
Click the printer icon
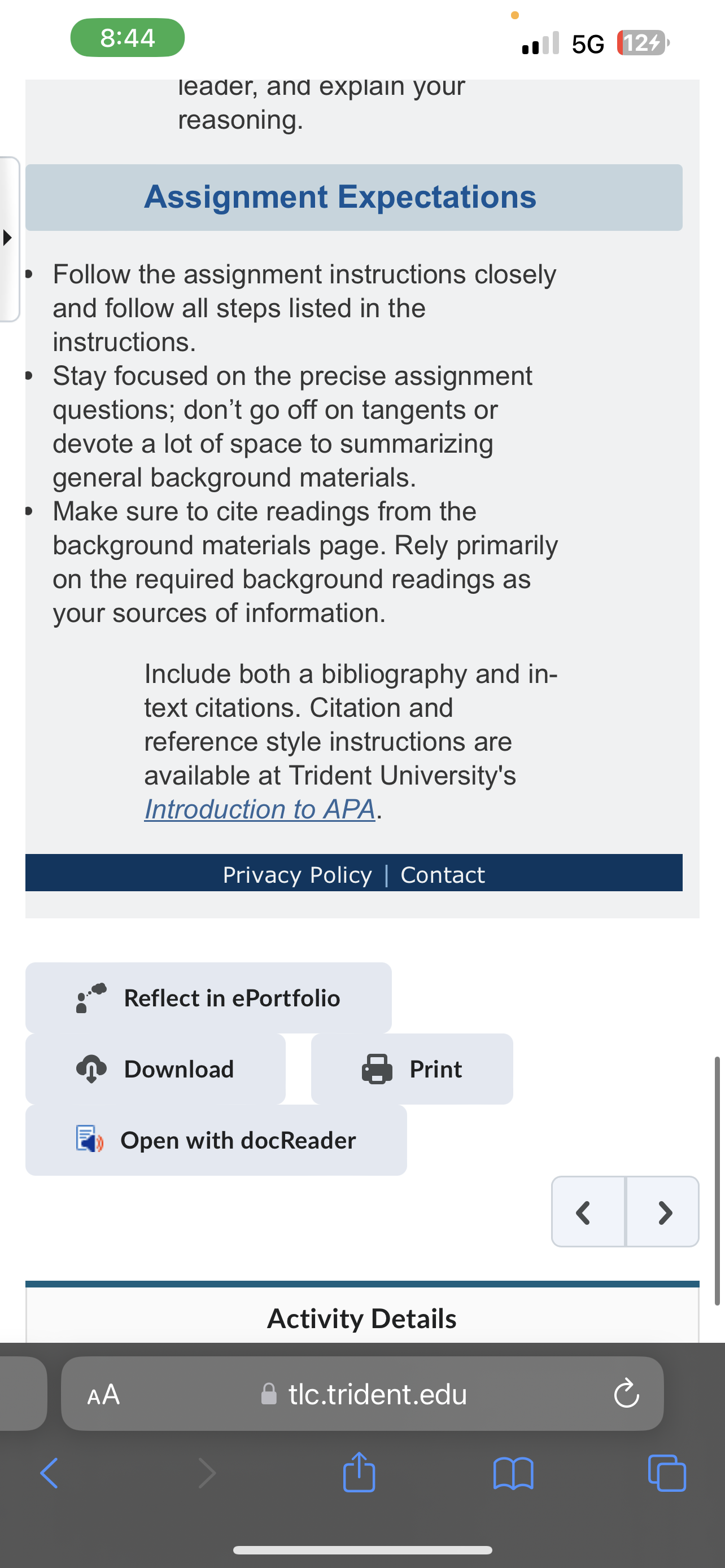click(377, 1069)
